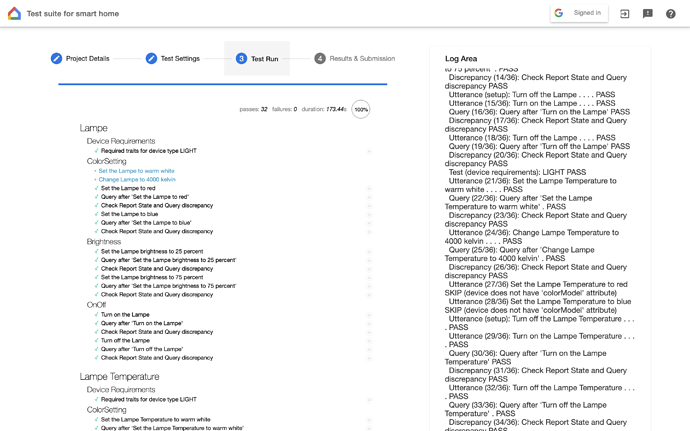Click the 'Lampe' suite heading
Screen dimensions: 690x431
(93, 128)
